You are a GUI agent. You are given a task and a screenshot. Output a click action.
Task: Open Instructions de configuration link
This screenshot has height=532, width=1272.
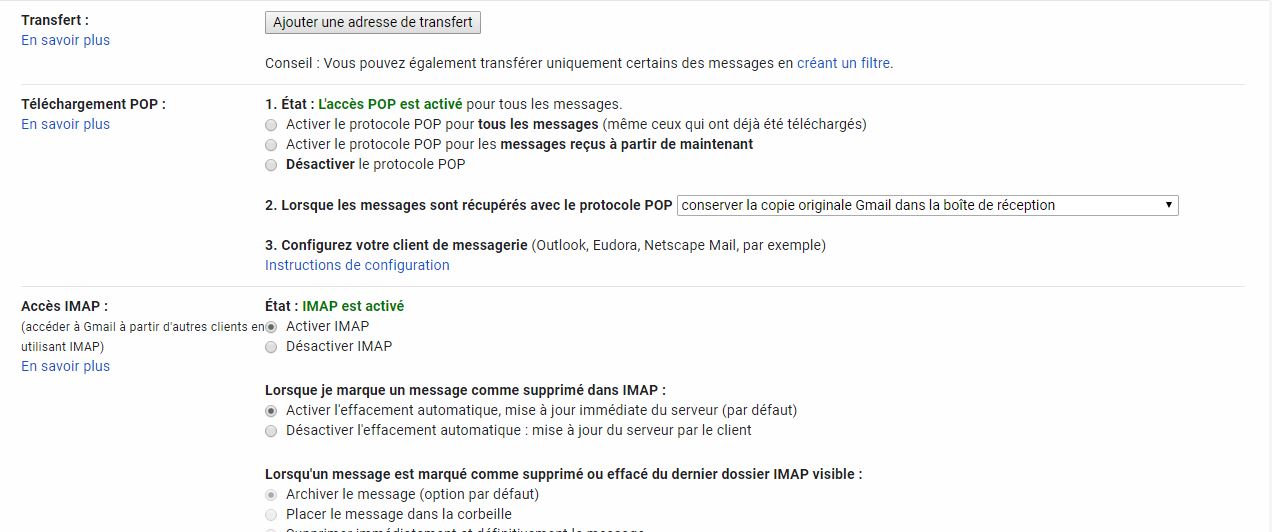pyautogui.click(x=357, y=265)
